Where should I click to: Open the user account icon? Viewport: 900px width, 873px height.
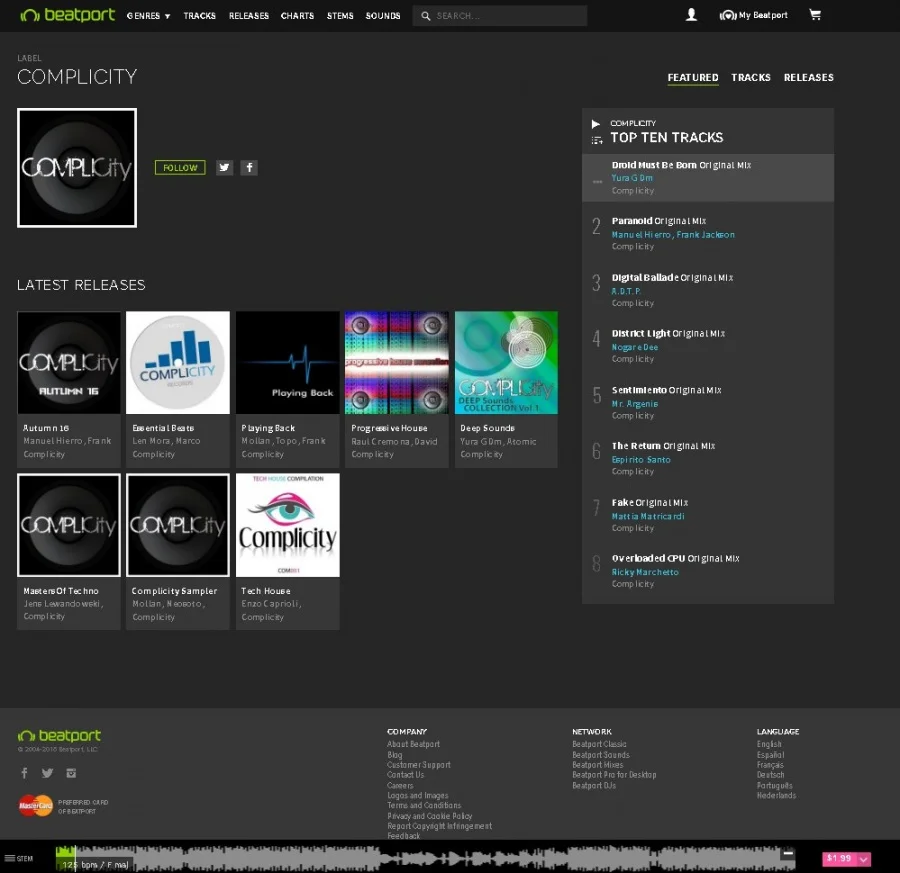click(x=691, y=15)
